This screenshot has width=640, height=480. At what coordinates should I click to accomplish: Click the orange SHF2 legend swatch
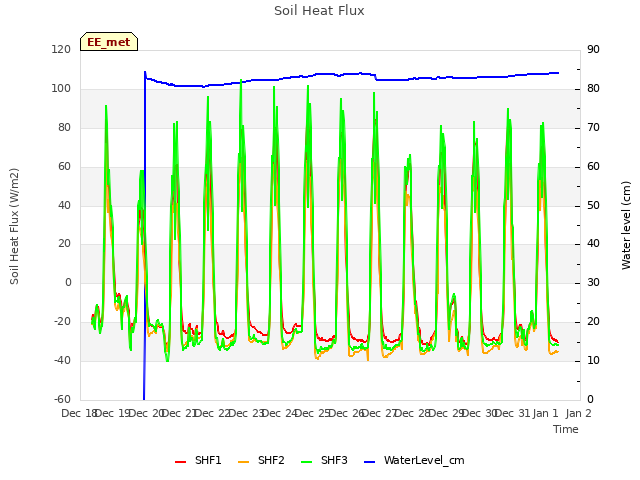(x=243, y=462)
